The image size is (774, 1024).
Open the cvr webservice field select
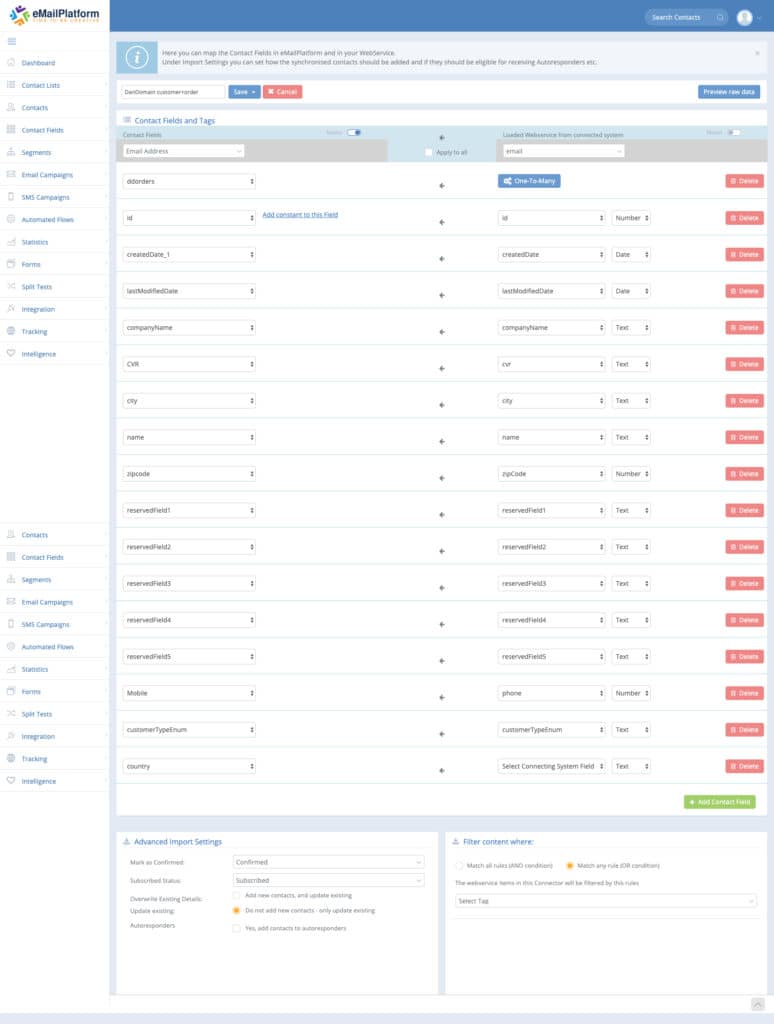click(551, 364)
